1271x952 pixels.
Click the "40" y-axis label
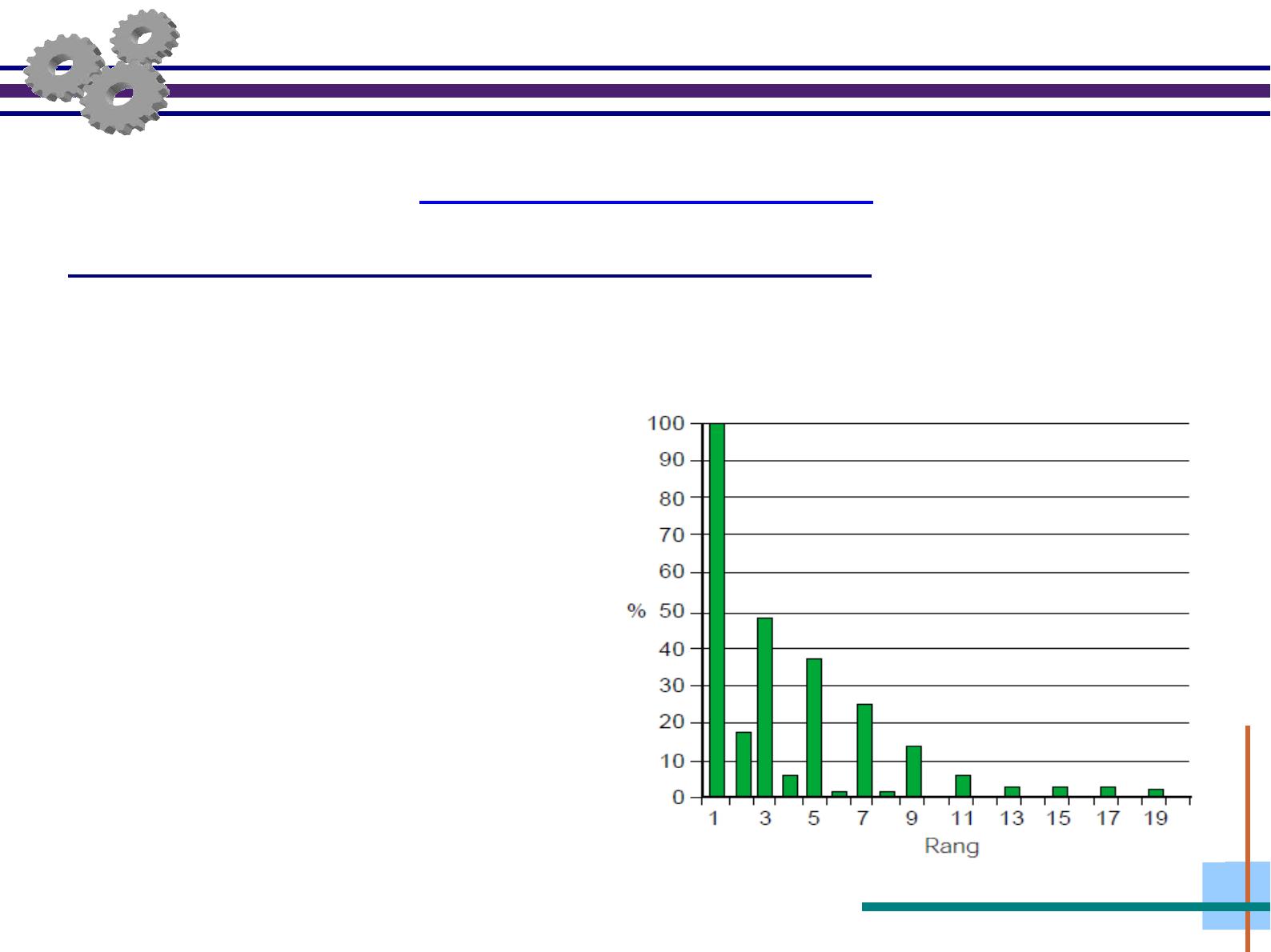point(672,649)
